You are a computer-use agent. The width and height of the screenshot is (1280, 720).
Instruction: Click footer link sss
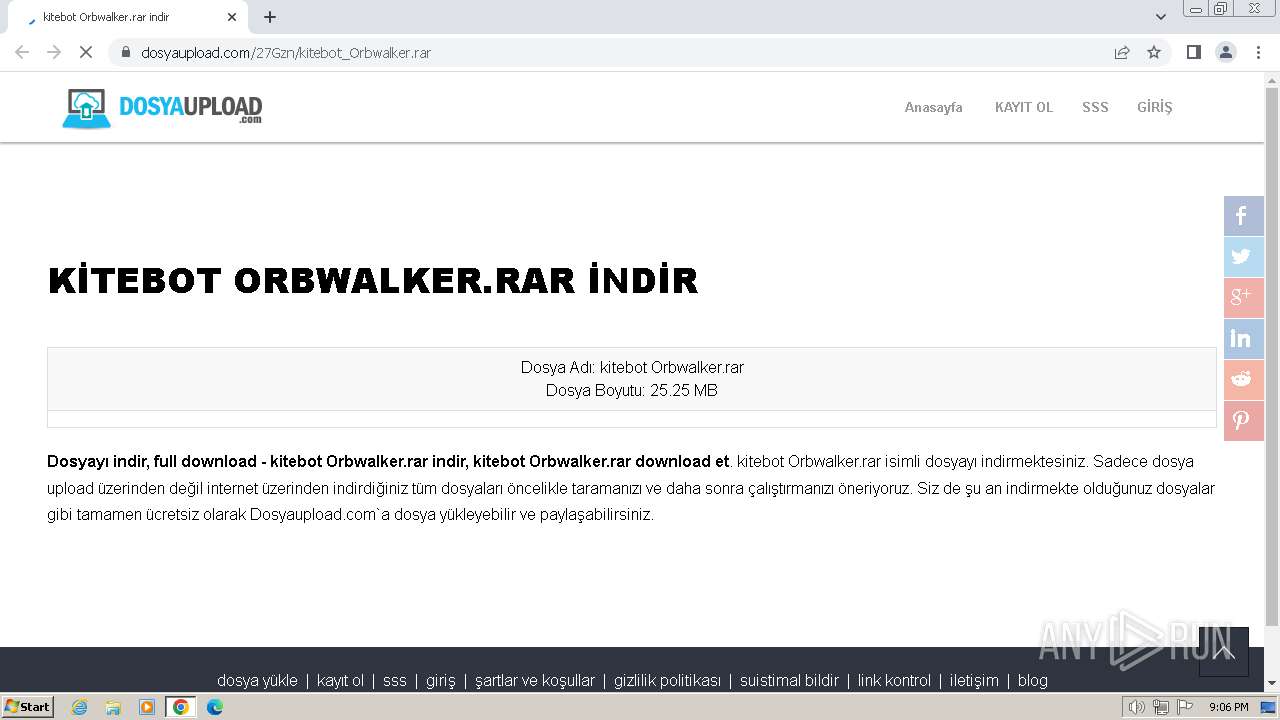tap(394, 680)
